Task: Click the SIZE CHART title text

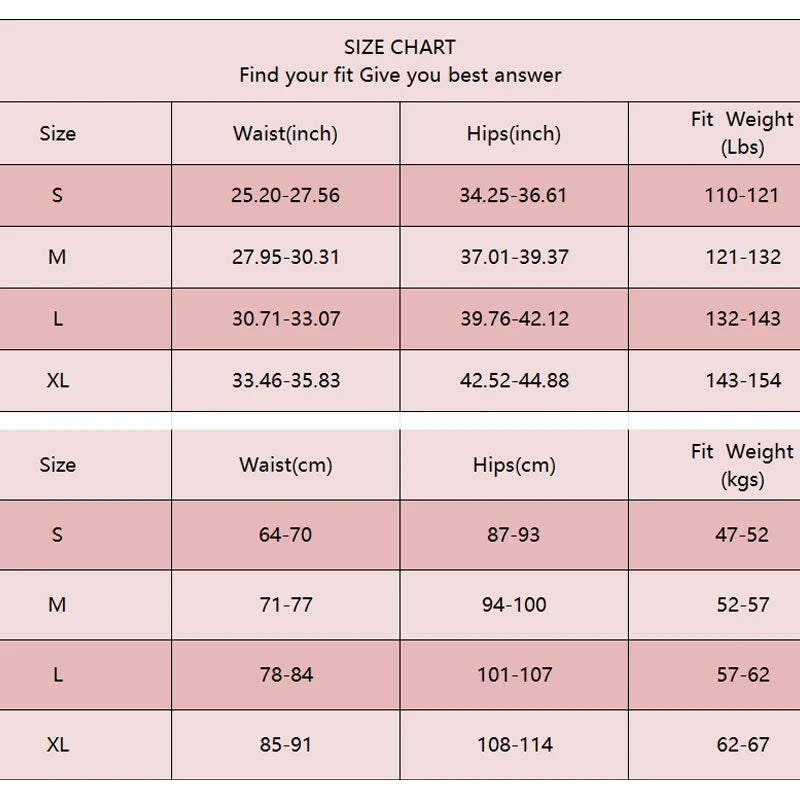Action: 399,47
